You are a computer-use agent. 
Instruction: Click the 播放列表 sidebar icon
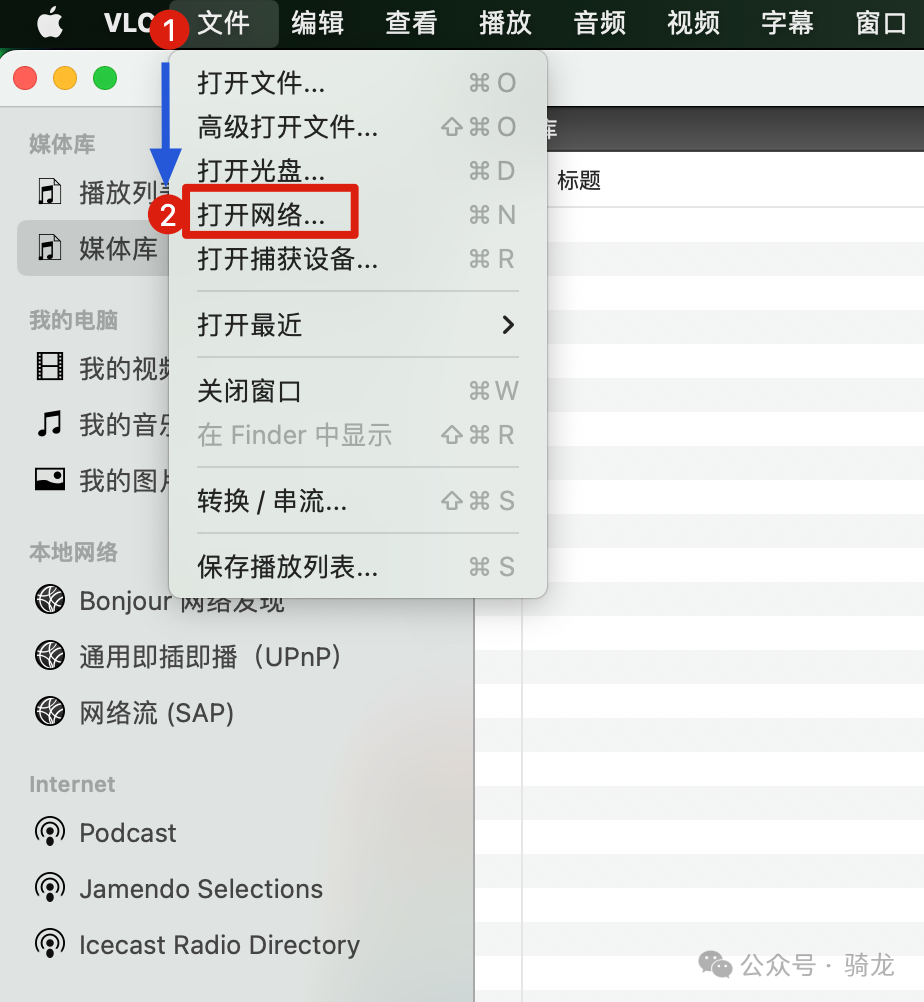[x=50, y=192]
